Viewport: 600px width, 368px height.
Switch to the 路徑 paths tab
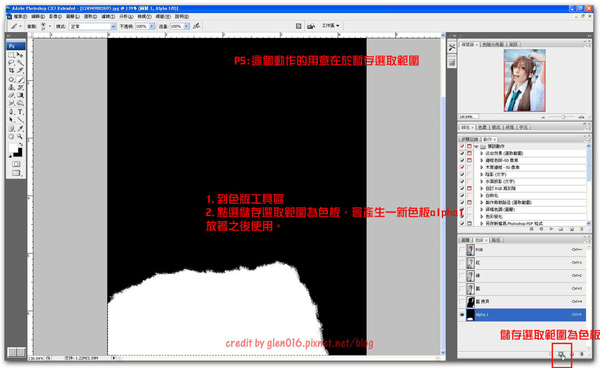pos(496,240)
